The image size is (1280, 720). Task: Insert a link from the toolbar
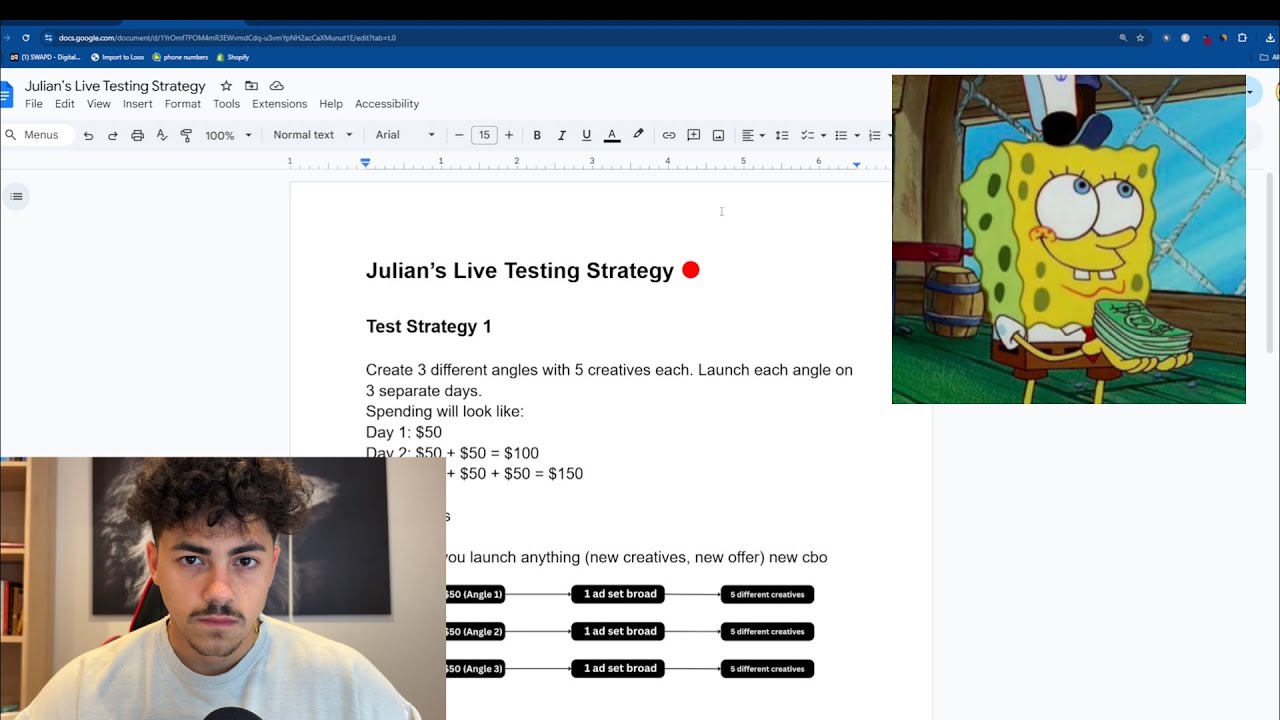coord(669,135)
